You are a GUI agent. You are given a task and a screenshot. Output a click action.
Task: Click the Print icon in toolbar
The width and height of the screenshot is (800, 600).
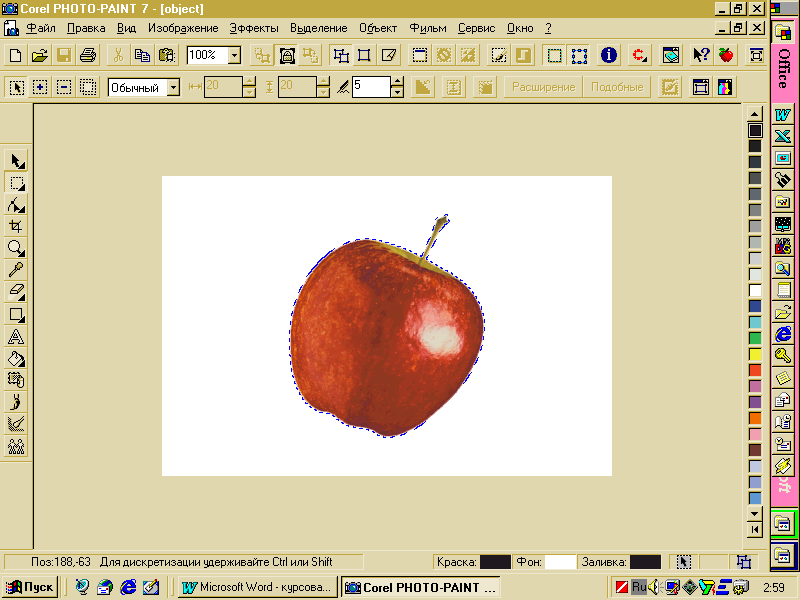pos(88,55)
